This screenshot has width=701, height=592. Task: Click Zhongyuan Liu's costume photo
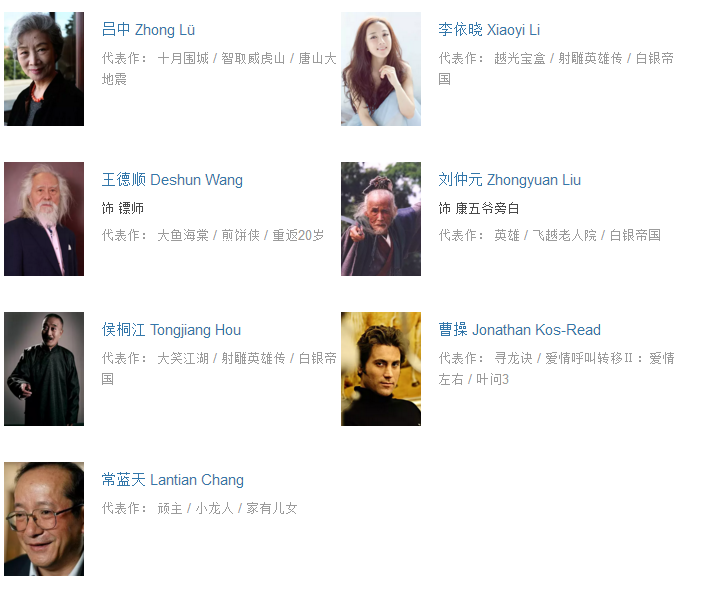(381, 219)
